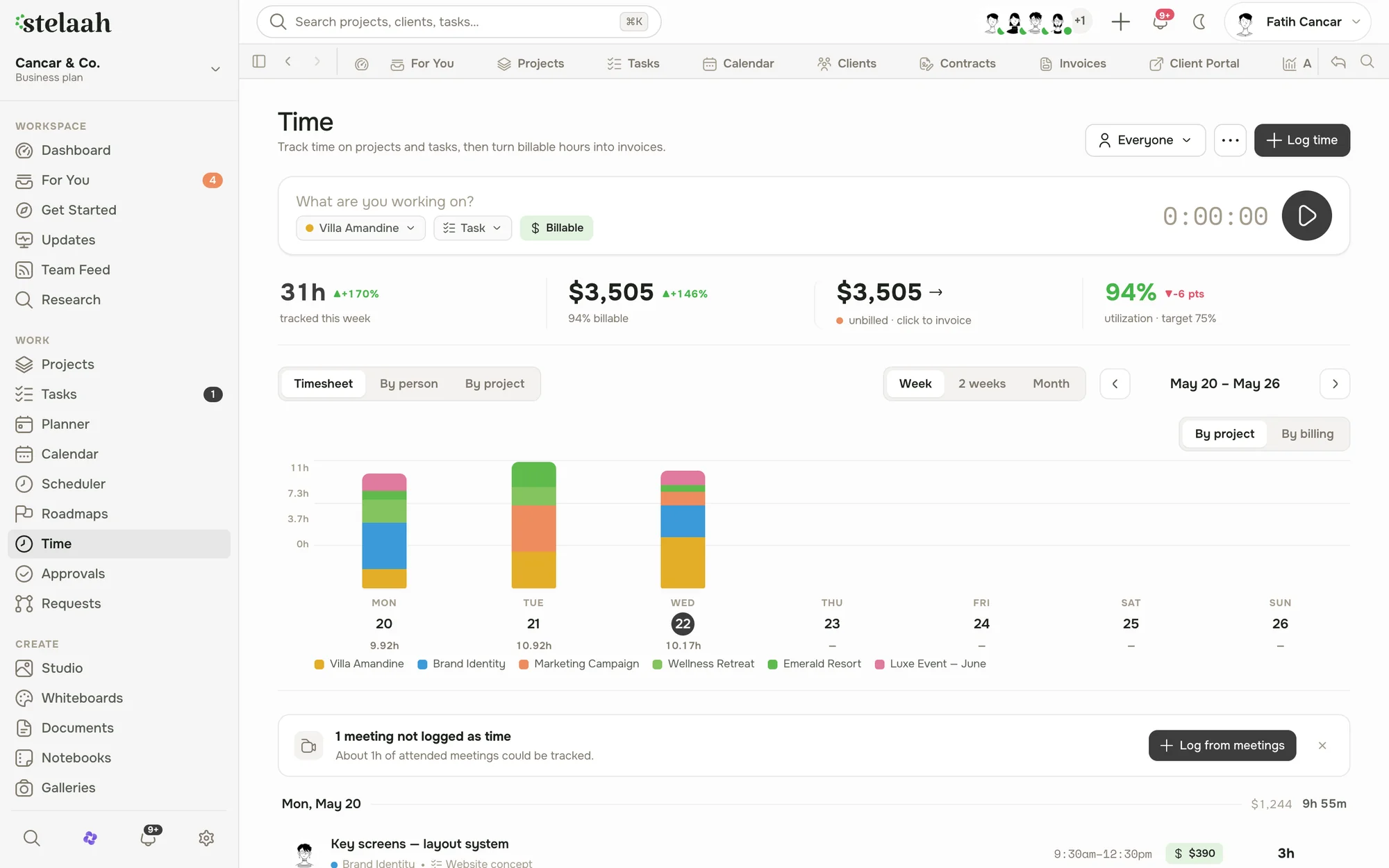Toggle dark mode moon icon
1389x868 pixels.
click(x=1199, y=22)
